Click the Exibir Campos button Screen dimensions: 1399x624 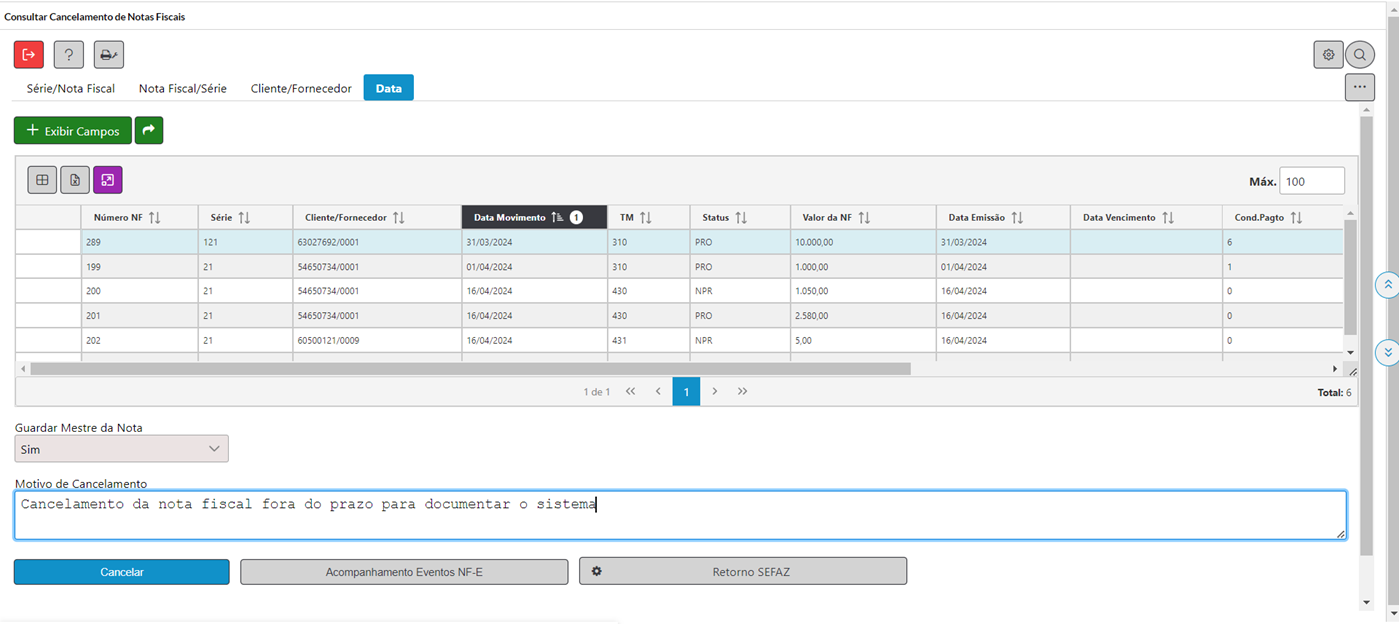(x=72, y=131)
